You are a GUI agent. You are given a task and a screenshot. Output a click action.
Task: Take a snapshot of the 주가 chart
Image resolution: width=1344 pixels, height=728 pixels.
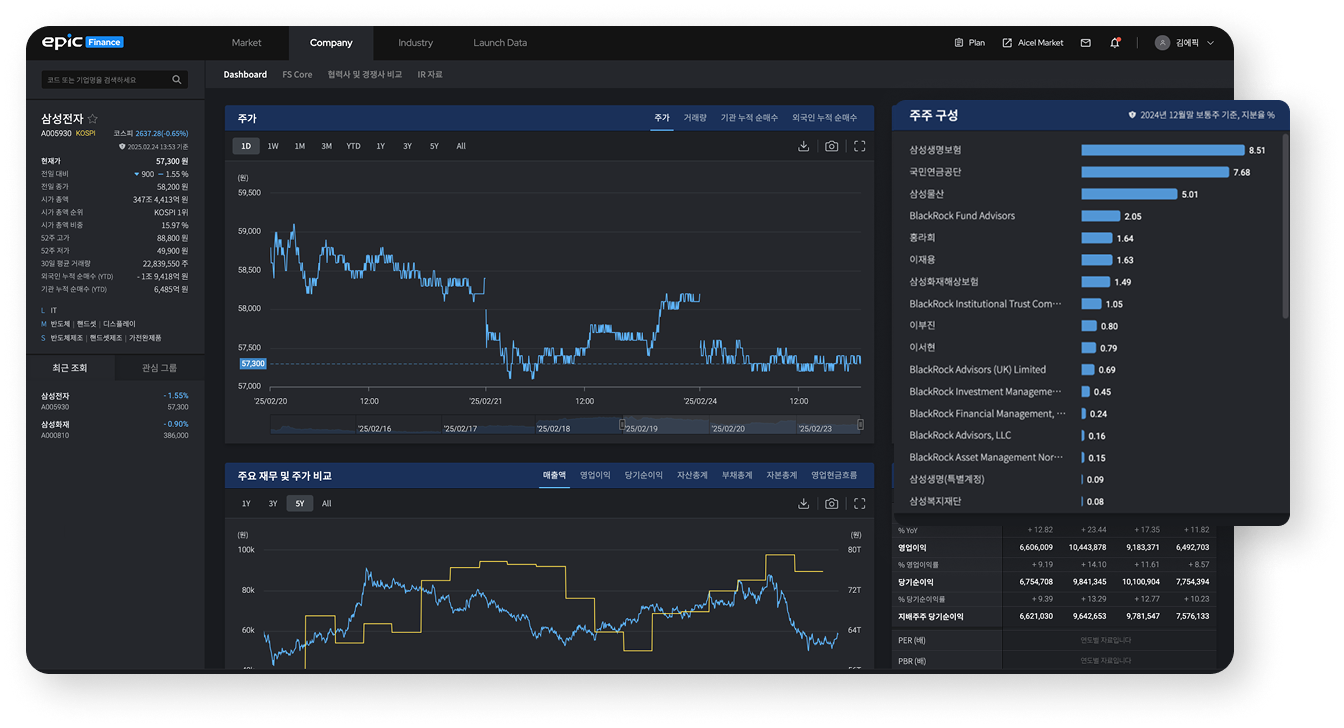[831, 146]
